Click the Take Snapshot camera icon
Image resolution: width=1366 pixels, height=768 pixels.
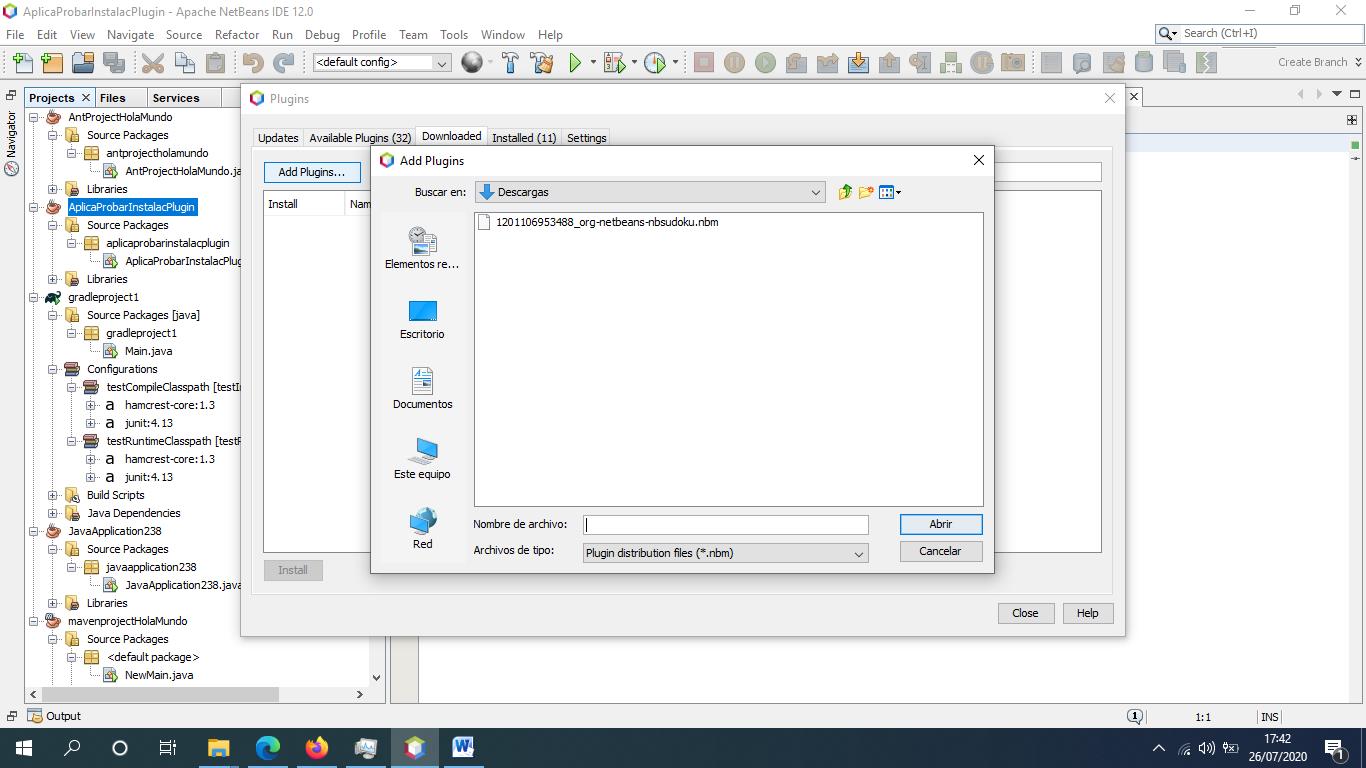(1013, 63)
